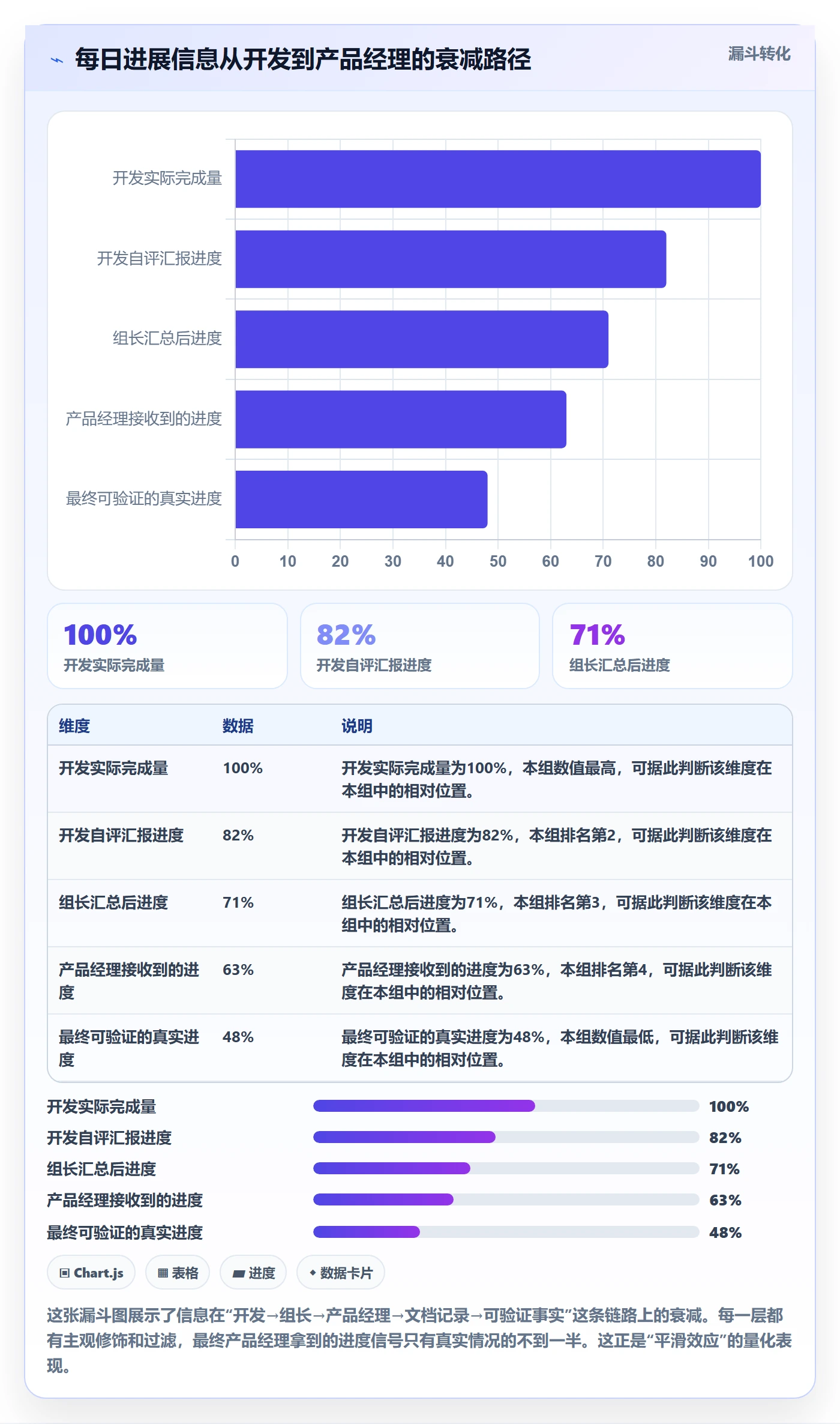
Task: Click the 63% cell in table
Action: coord(238,970)
